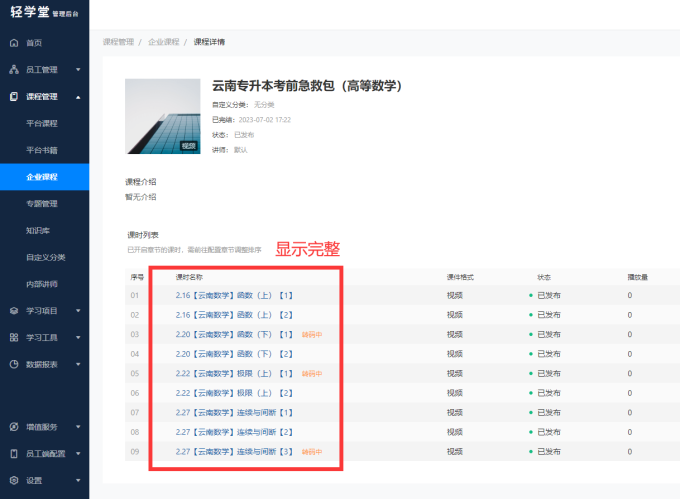Select 知识库 from the sidebar submenu
The height and width of the screenshot is (499, 680).
click(x=38, y=230)
